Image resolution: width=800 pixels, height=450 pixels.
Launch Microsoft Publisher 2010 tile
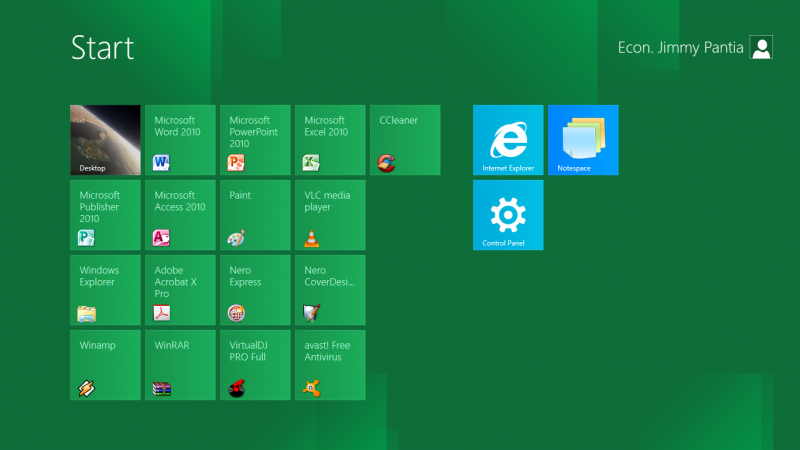pyautogui.click(x=105, y=215)
